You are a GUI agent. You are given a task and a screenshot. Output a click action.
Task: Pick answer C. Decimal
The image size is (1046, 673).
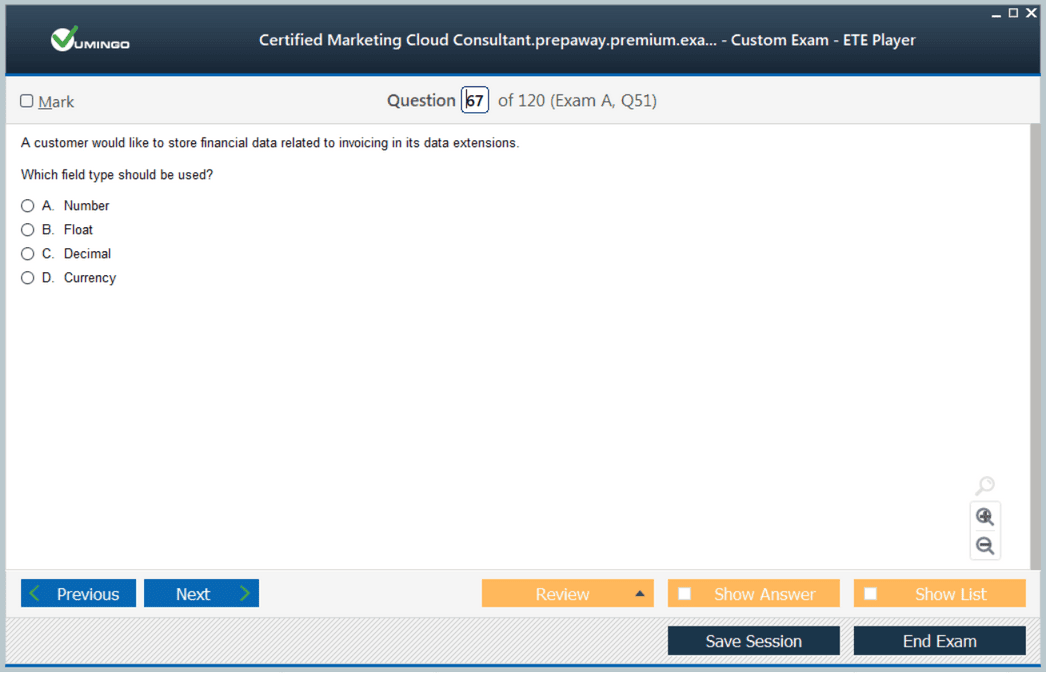click(x=28, y=254)
